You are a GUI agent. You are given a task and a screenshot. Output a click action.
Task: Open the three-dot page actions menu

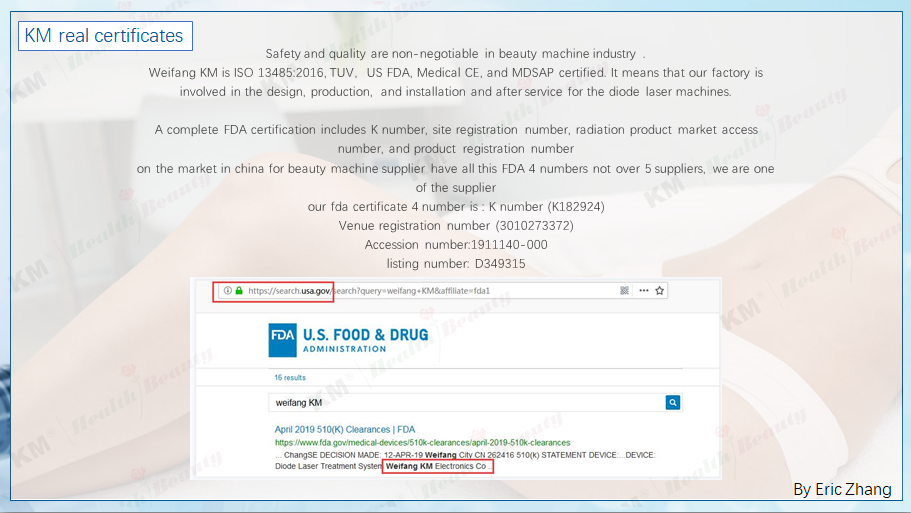[644, 290]
